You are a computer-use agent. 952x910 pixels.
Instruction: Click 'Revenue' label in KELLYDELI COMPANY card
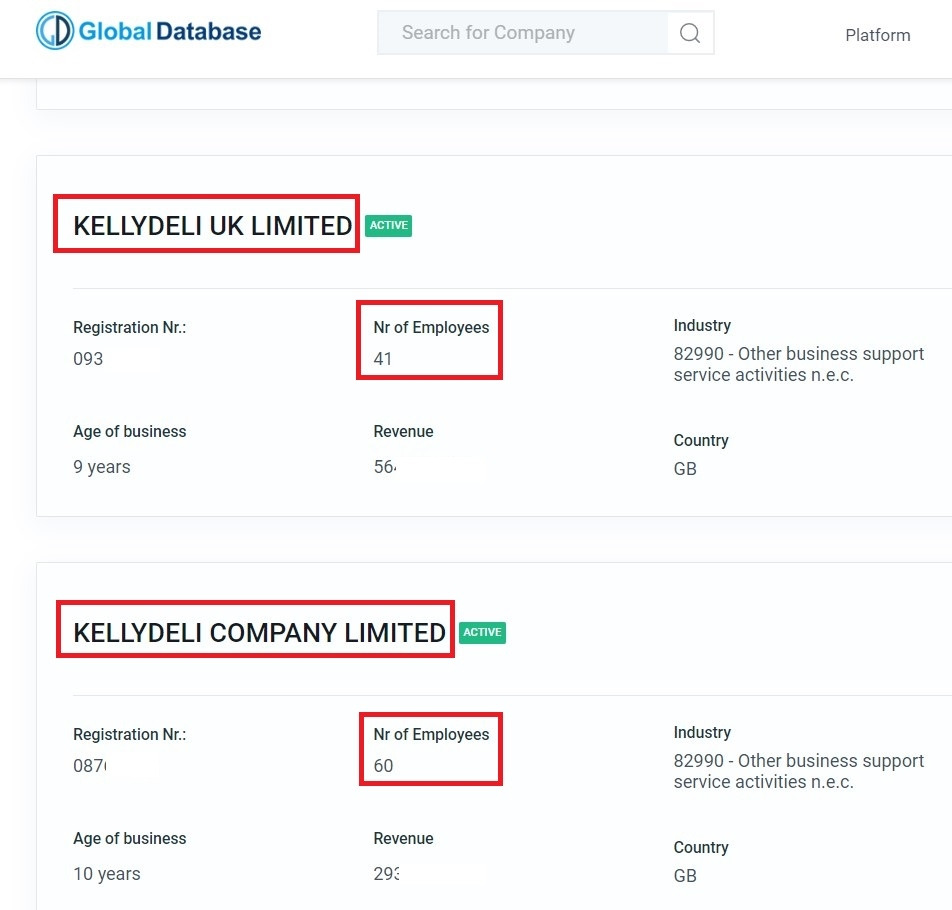coord(403,838)
